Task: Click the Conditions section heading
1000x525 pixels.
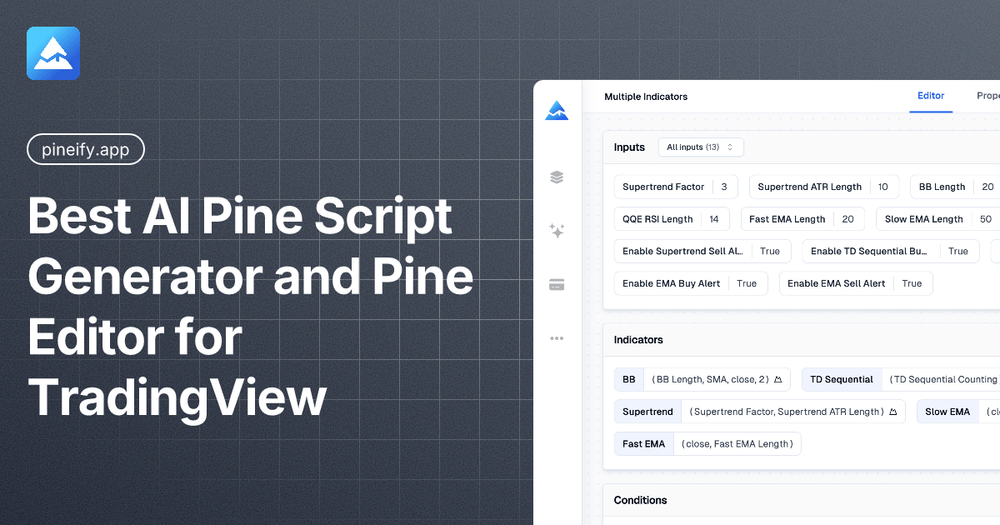Action: (640, 500)
